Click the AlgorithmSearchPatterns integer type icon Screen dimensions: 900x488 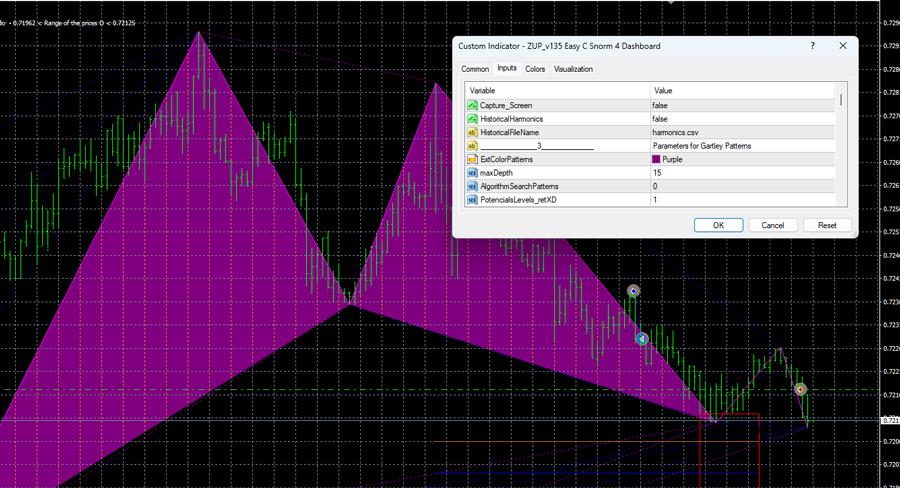[472, 187]
